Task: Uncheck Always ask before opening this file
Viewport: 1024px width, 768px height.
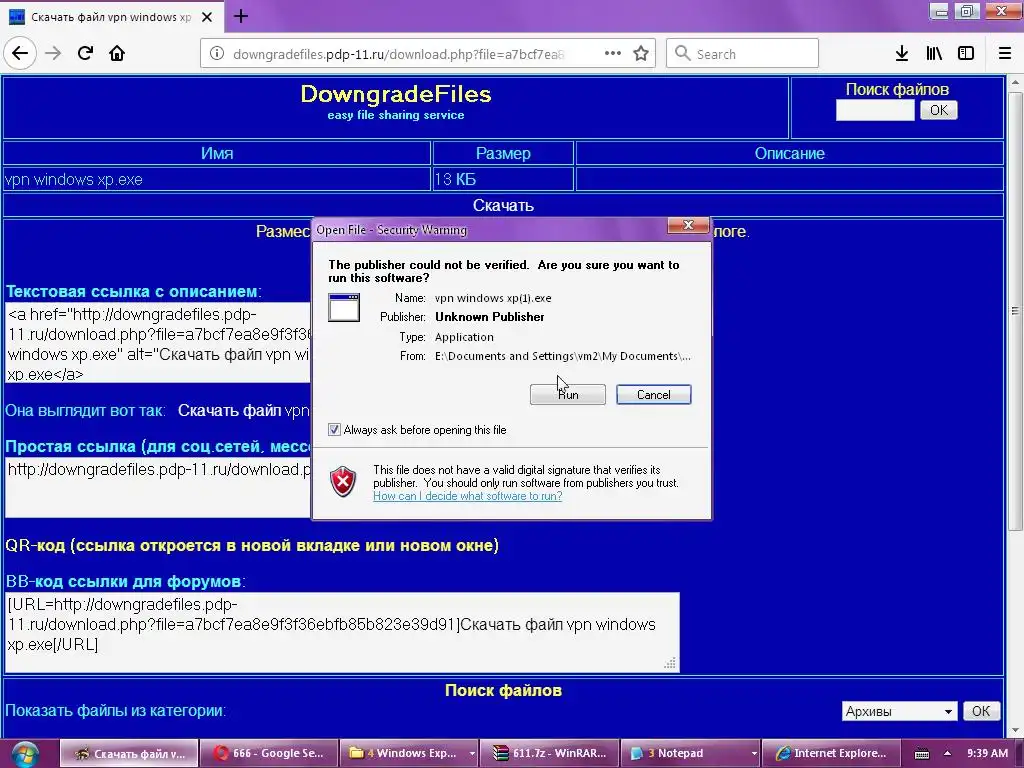Action: click(x=334, y=430)
